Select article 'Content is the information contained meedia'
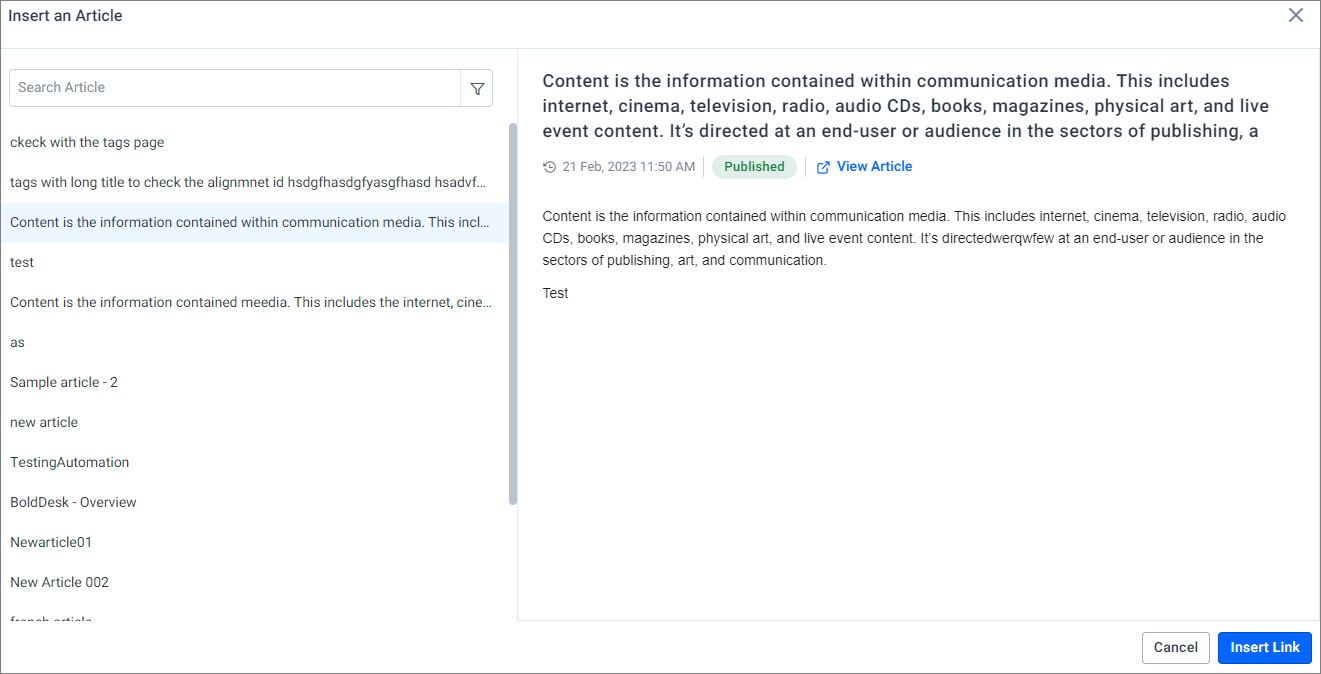The width and height of the screenshot is (1321, 674). pyautogui.click(x=254, y=303)
